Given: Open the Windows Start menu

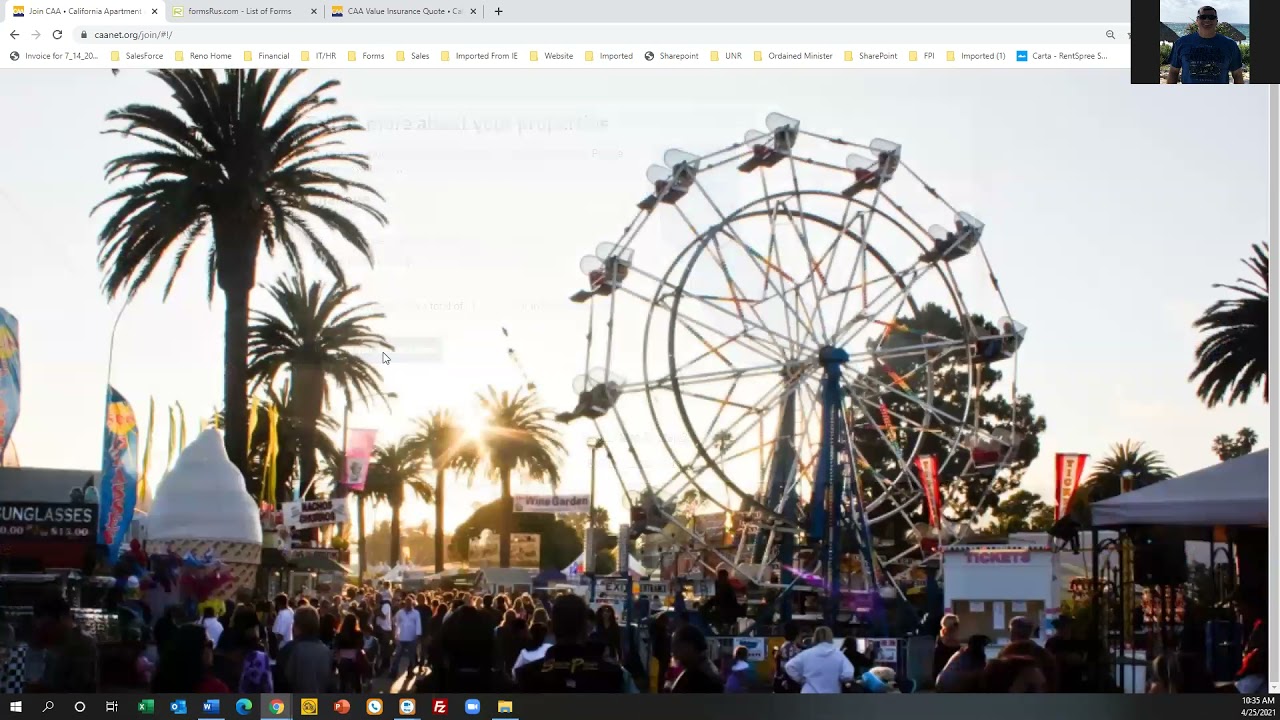Looking at the screenshot, I should tap(15, 706).
